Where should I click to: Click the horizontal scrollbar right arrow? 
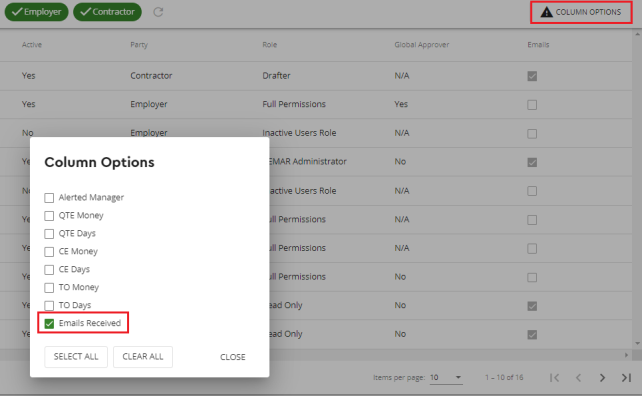click(x=626, y=355)
